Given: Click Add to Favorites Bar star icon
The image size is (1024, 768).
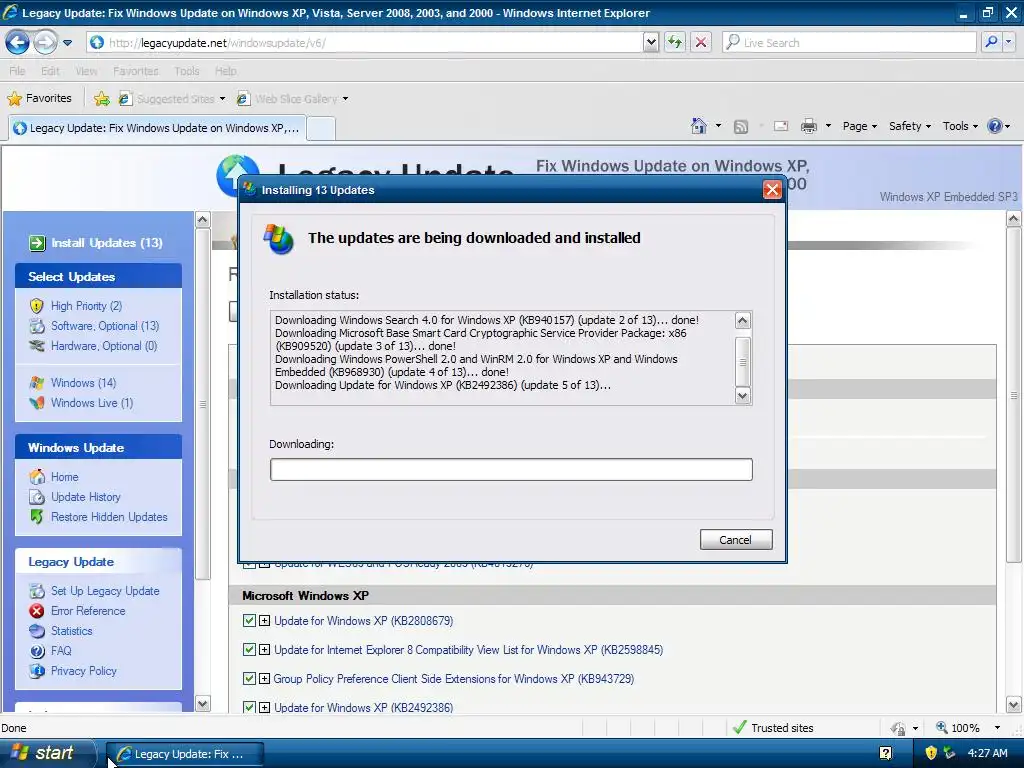Looking at the screenshot, I should coord(102,99).
